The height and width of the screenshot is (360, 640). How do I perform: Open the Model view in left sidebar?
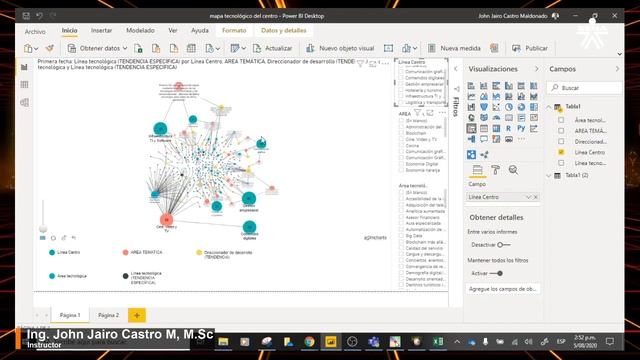(x=24, y=102)
